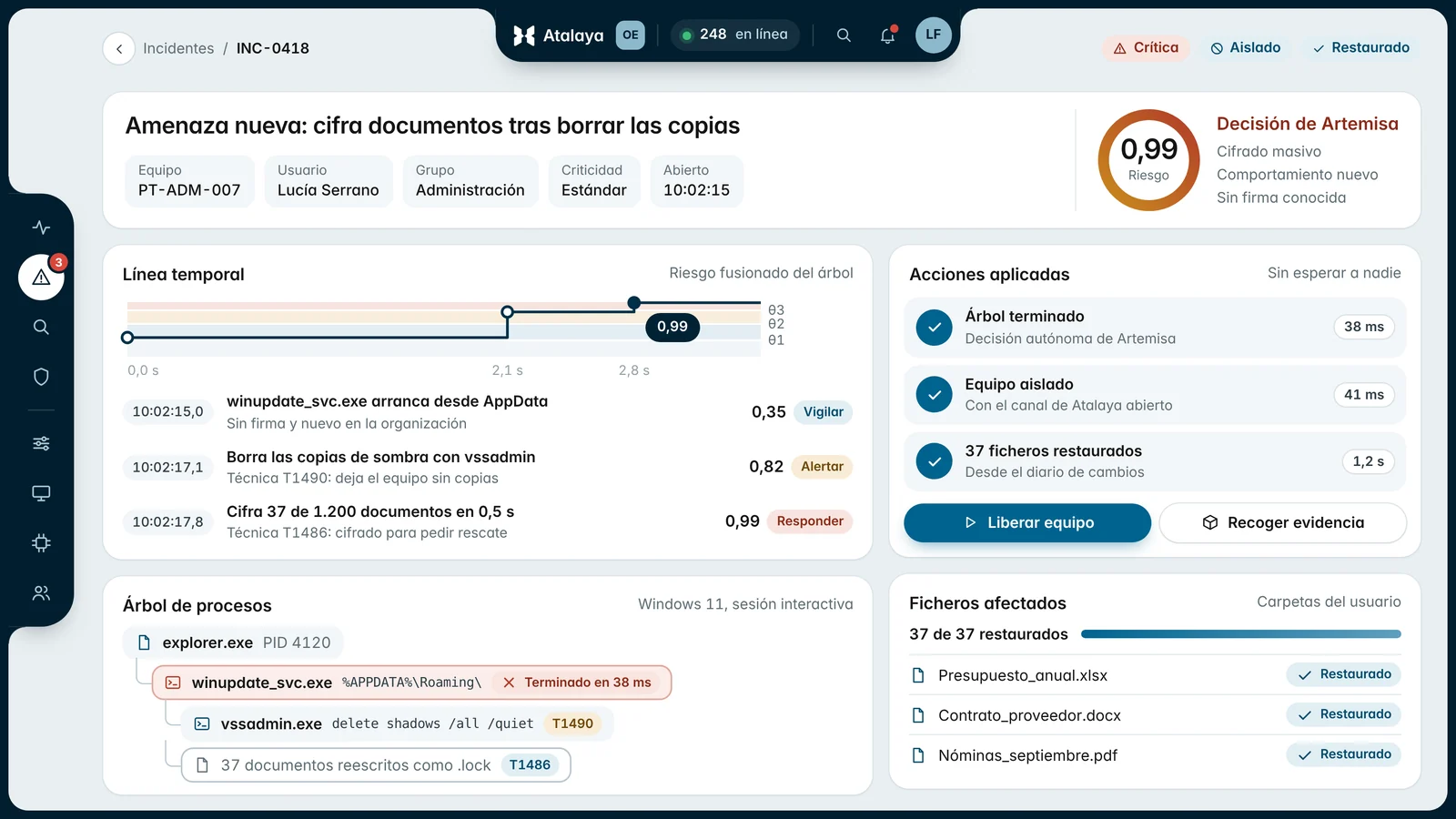Click the back arrow beside Incidentes
Viewport: 1456px width, 819px height.
pos(119,48)
